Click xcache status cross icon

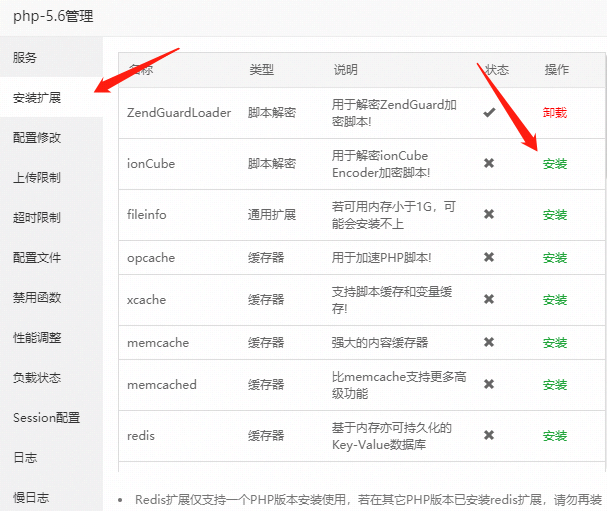coord(489,299)
